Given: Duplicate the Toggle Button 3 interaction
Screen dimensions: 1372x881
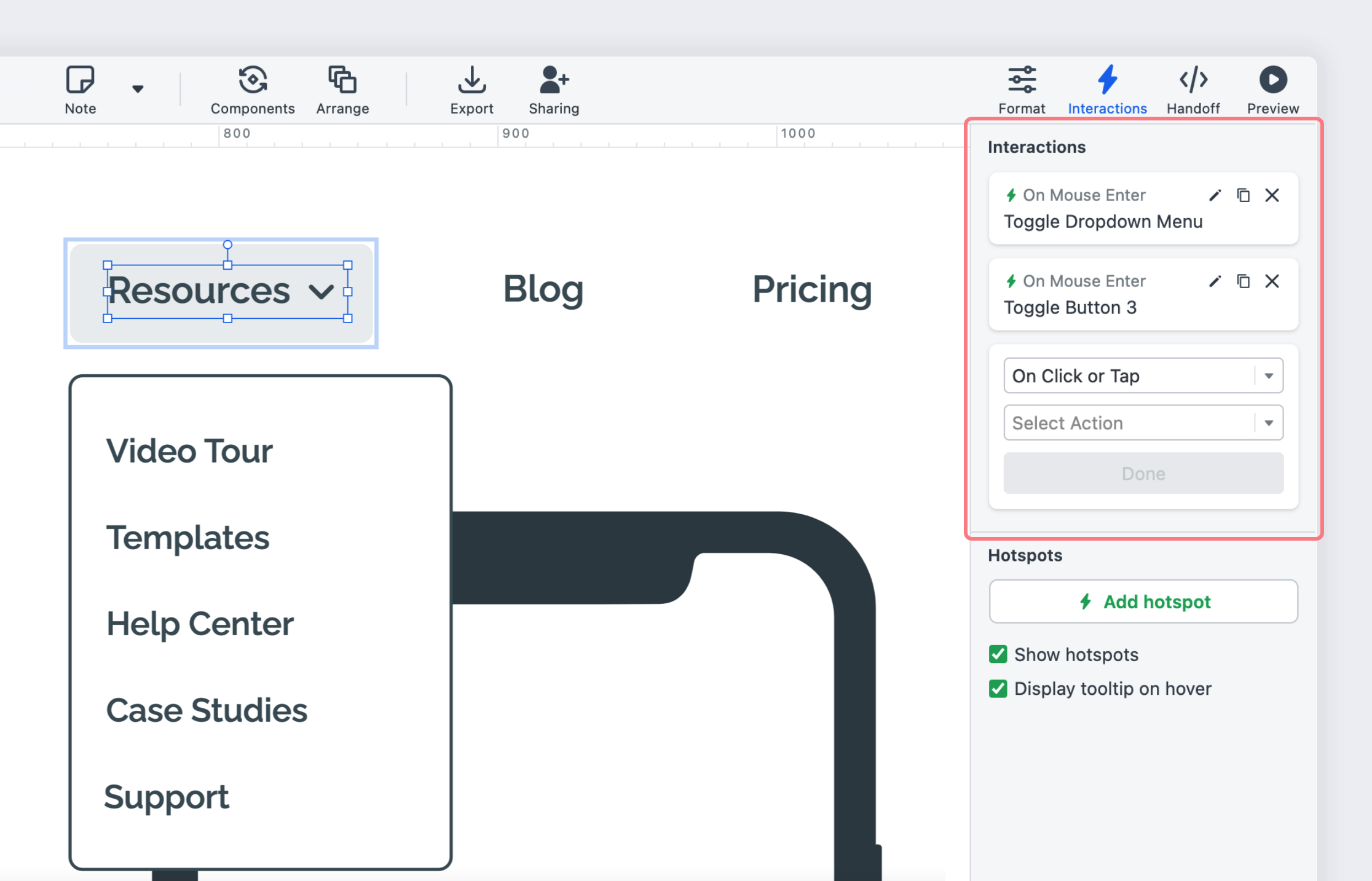Looking at the screenshot, I should (x=1244, y=281).
